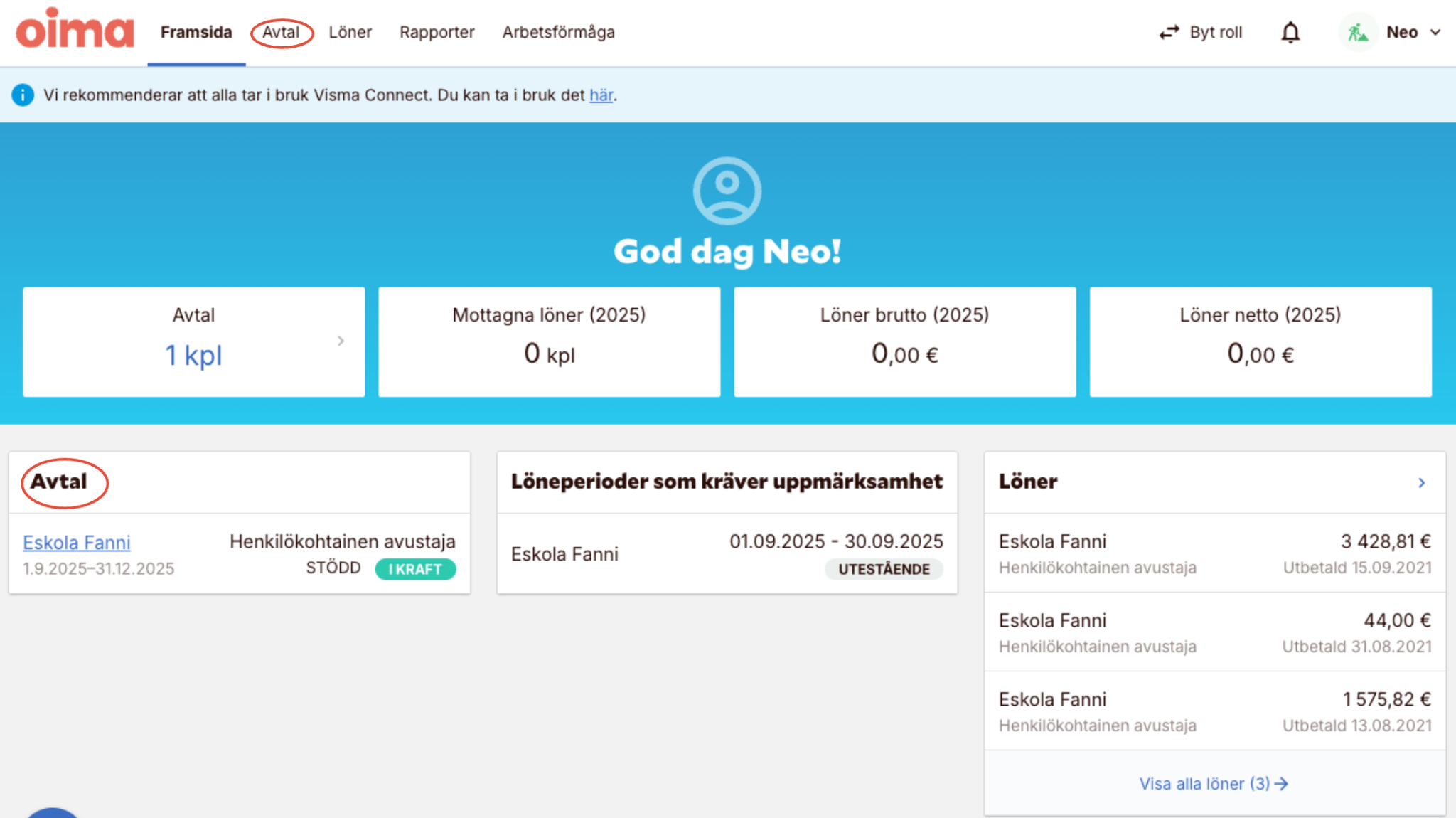
Task: Open the Avtal card chevron arrow
Action: [341, 341]
